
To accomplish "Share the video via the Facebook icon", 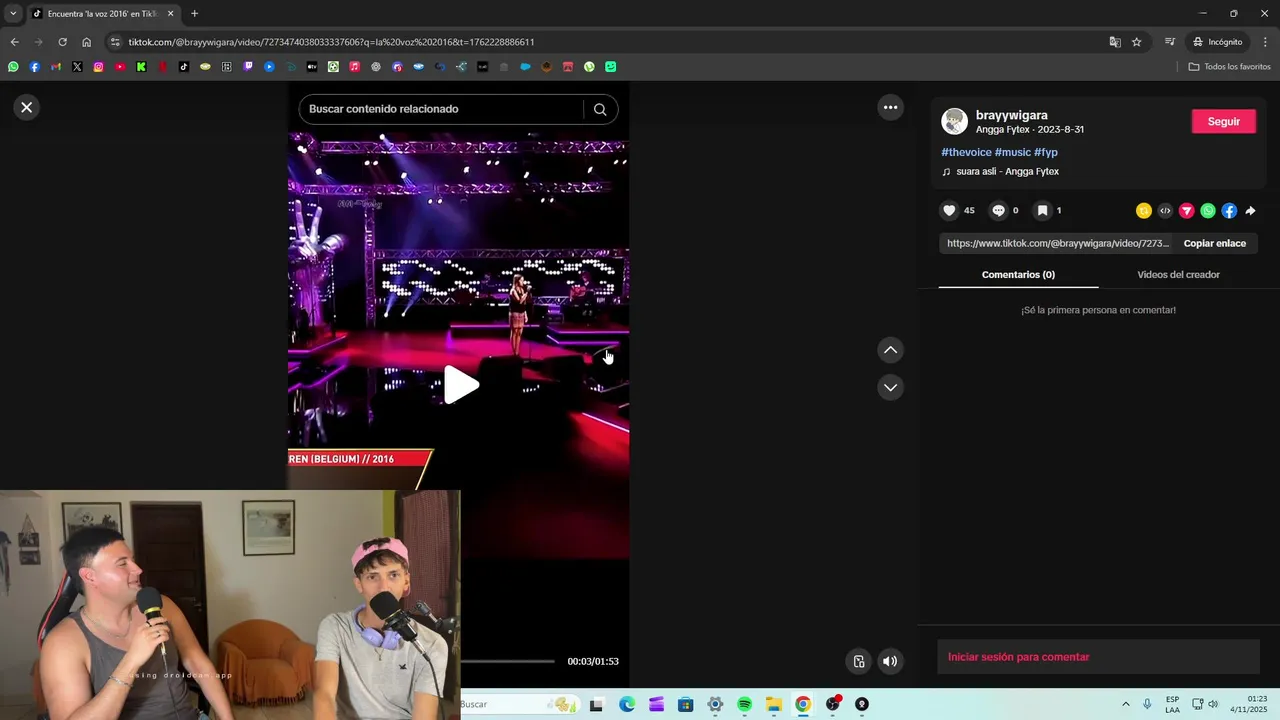I will tap(1229, 211).
